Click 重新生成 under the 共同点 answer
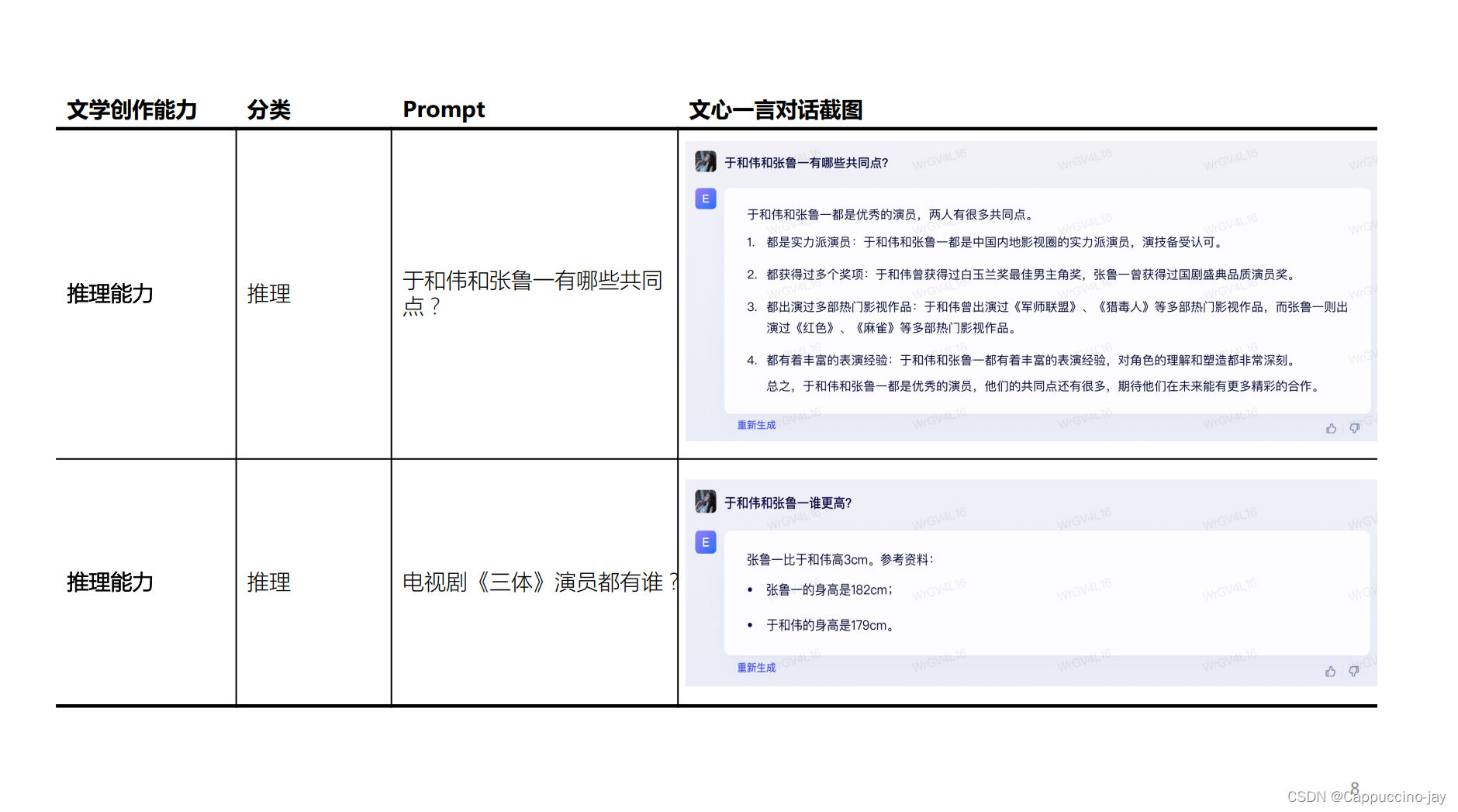Viewport: 1458px width, 812px height. coord(756,425)
